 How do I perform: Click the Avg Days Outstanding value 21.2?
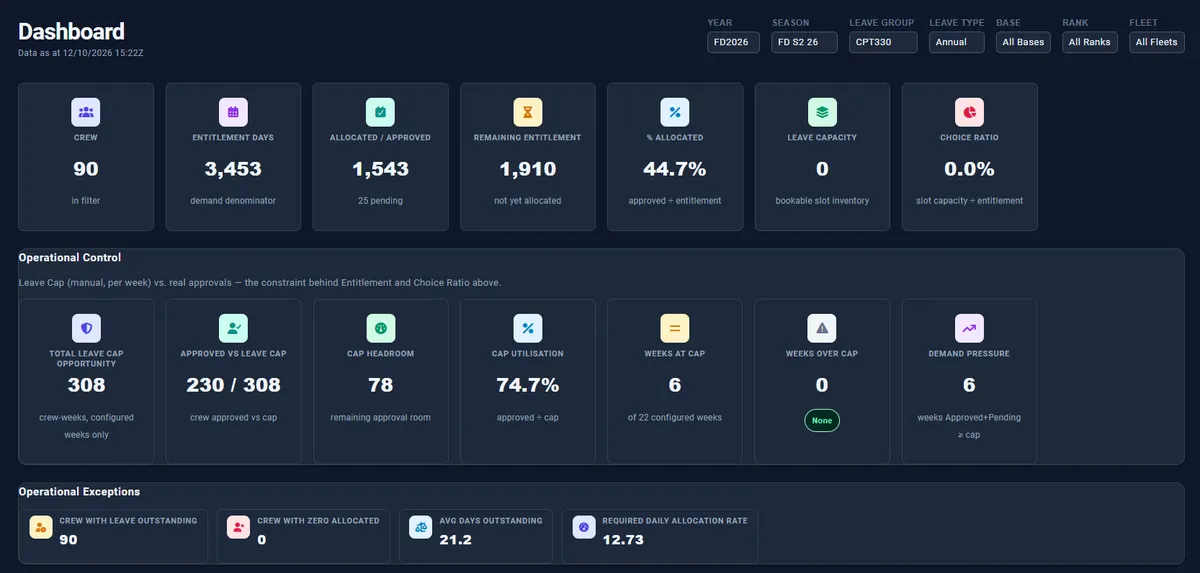[456, 540]
